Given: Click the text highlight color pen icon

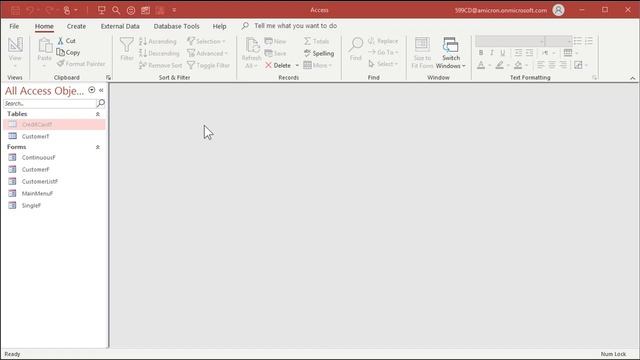Looking at the screenshot, I should coord(500,65).
